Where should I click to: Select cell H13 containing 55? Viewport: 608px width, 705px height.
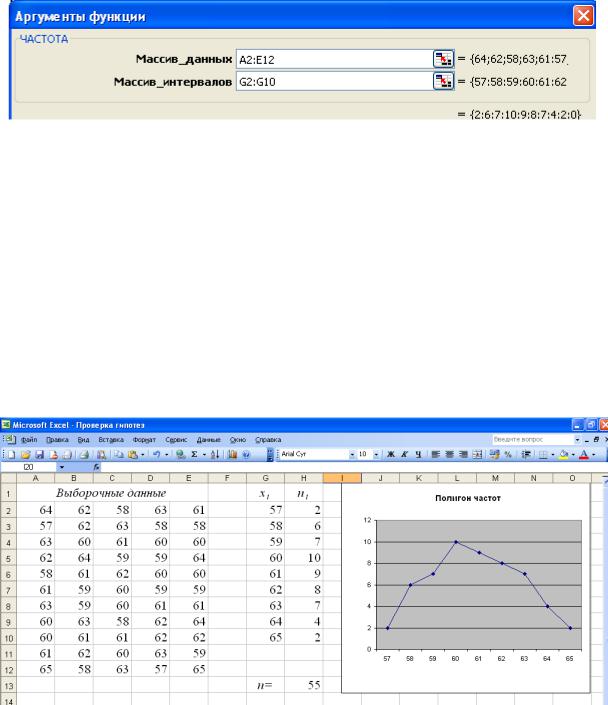click(x=304, y=685)
